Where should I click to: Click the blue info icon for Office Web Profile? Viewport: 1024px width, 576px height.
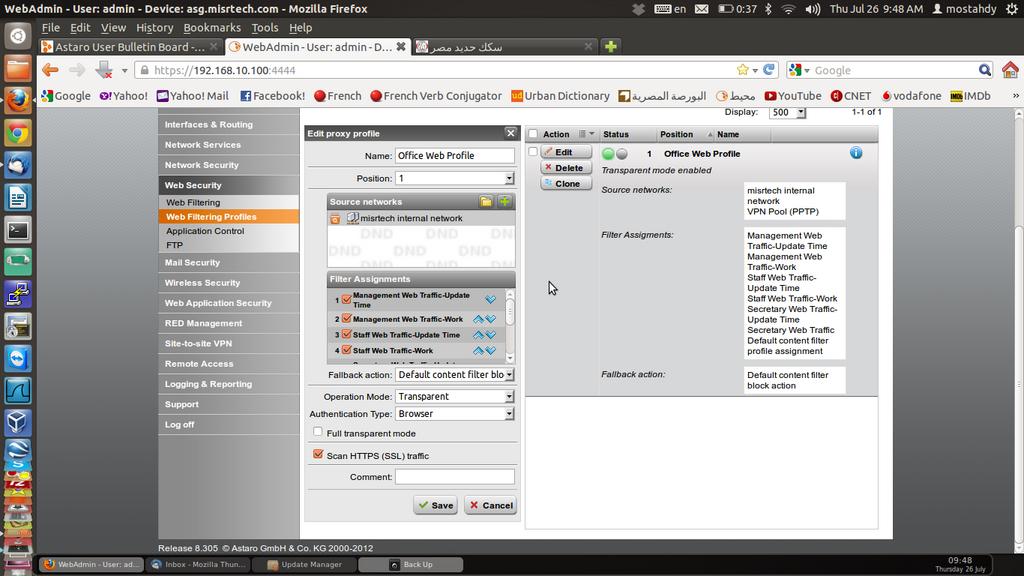pyautogui.click(x=856, y=153)
